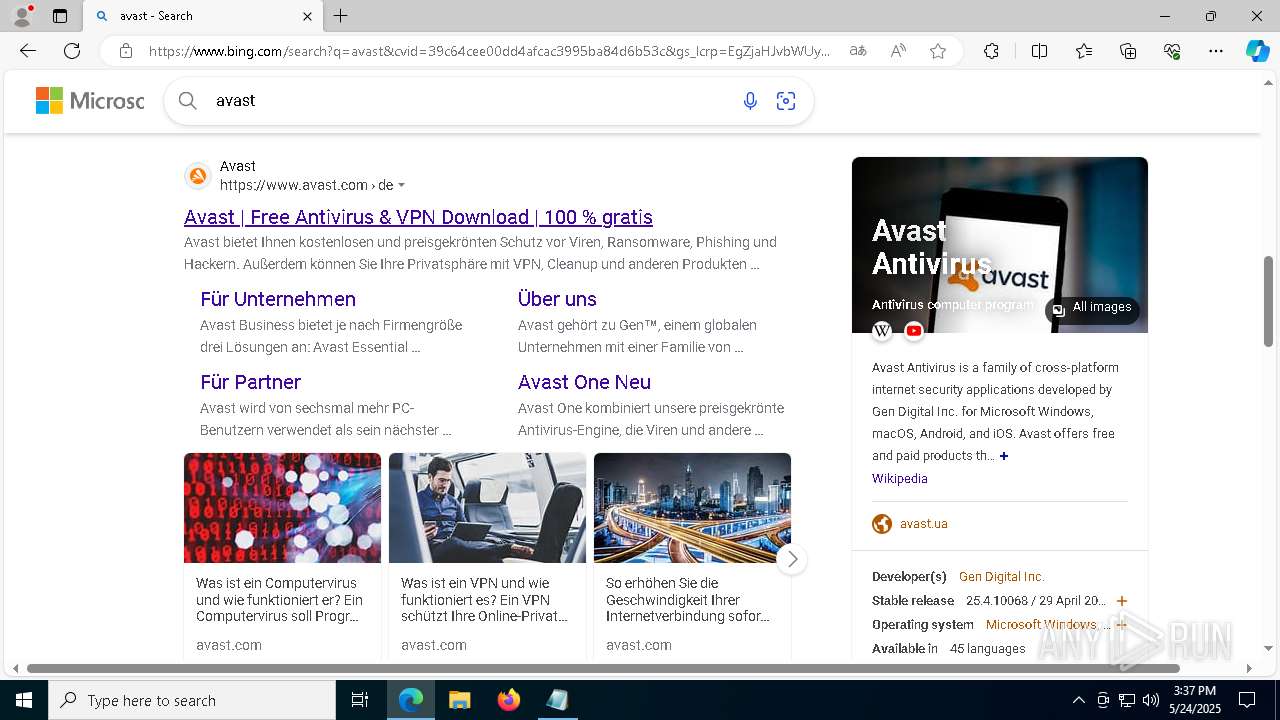Viewport: 1280px width, 720px height.
Task: Open the Avast One Neu sitelink
Action: pos(584,382)
